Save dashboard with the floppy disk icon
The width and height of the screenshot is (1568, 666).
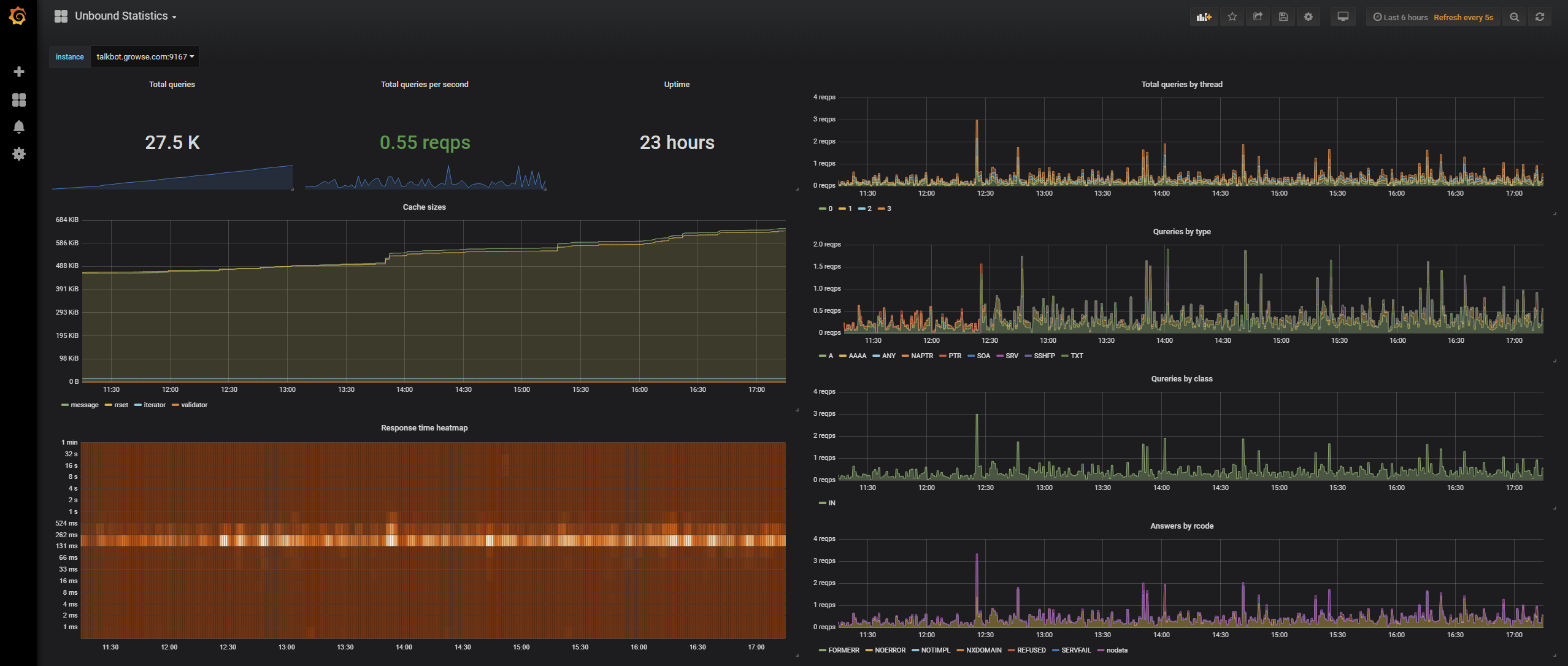(x=1283, y=17)
